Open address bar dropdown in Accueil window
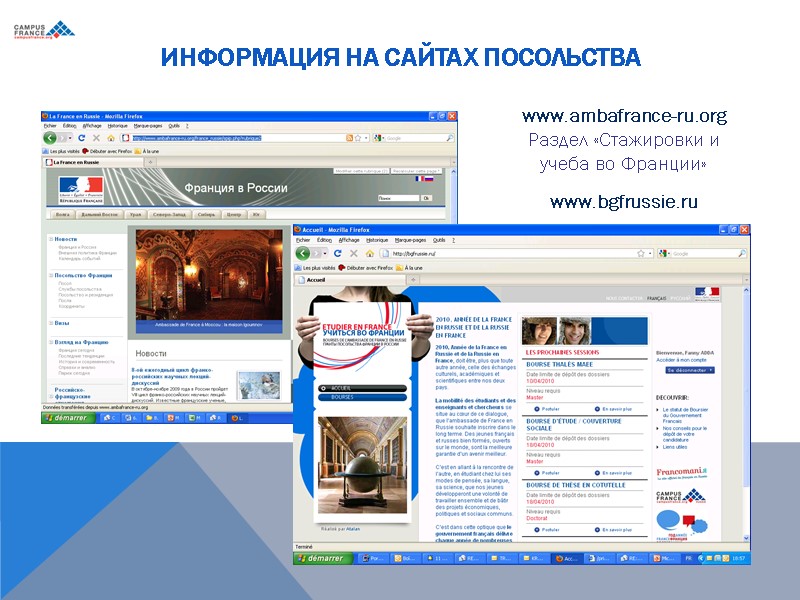 click(x=650, y=253)
